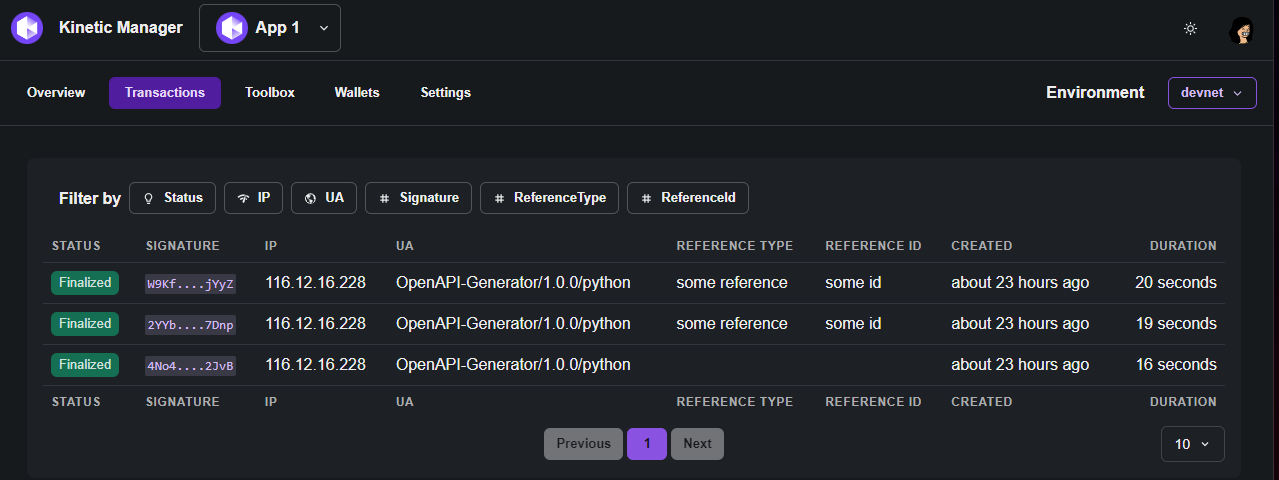Open transaction signature W9Kf....jYyZ
The image size is (1279, 480).
point(190,283)
